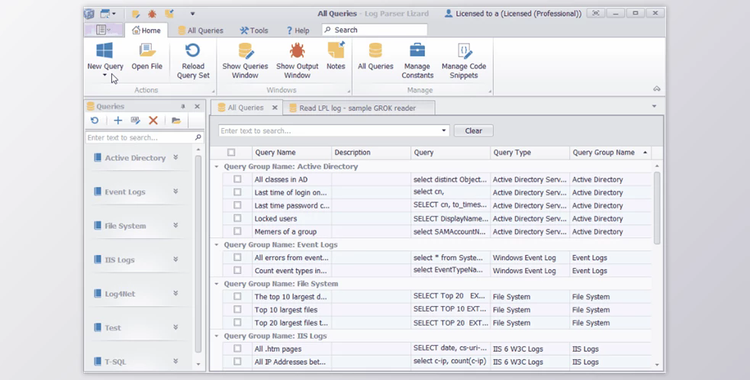750x380 pixels.
Task: Open the Help ribbon tab
Action: (x=298, y=31)
